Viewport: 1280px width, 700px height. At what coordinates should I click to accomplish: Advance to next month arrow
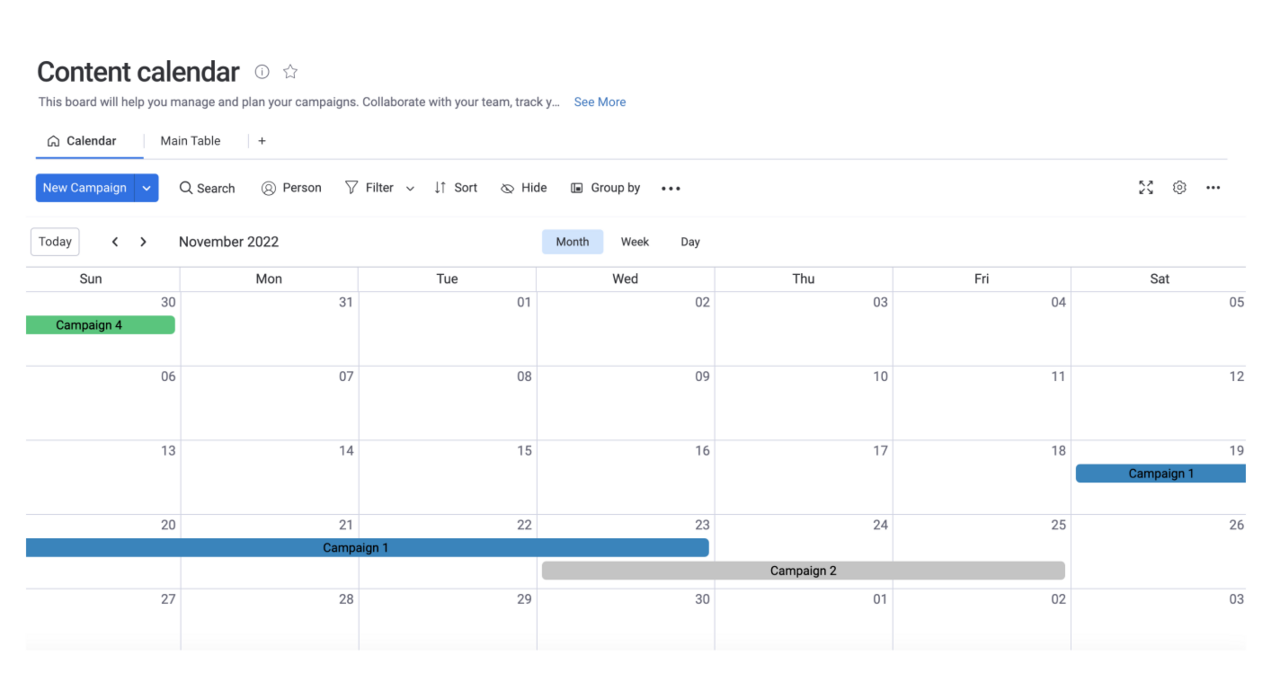[144, 242]
